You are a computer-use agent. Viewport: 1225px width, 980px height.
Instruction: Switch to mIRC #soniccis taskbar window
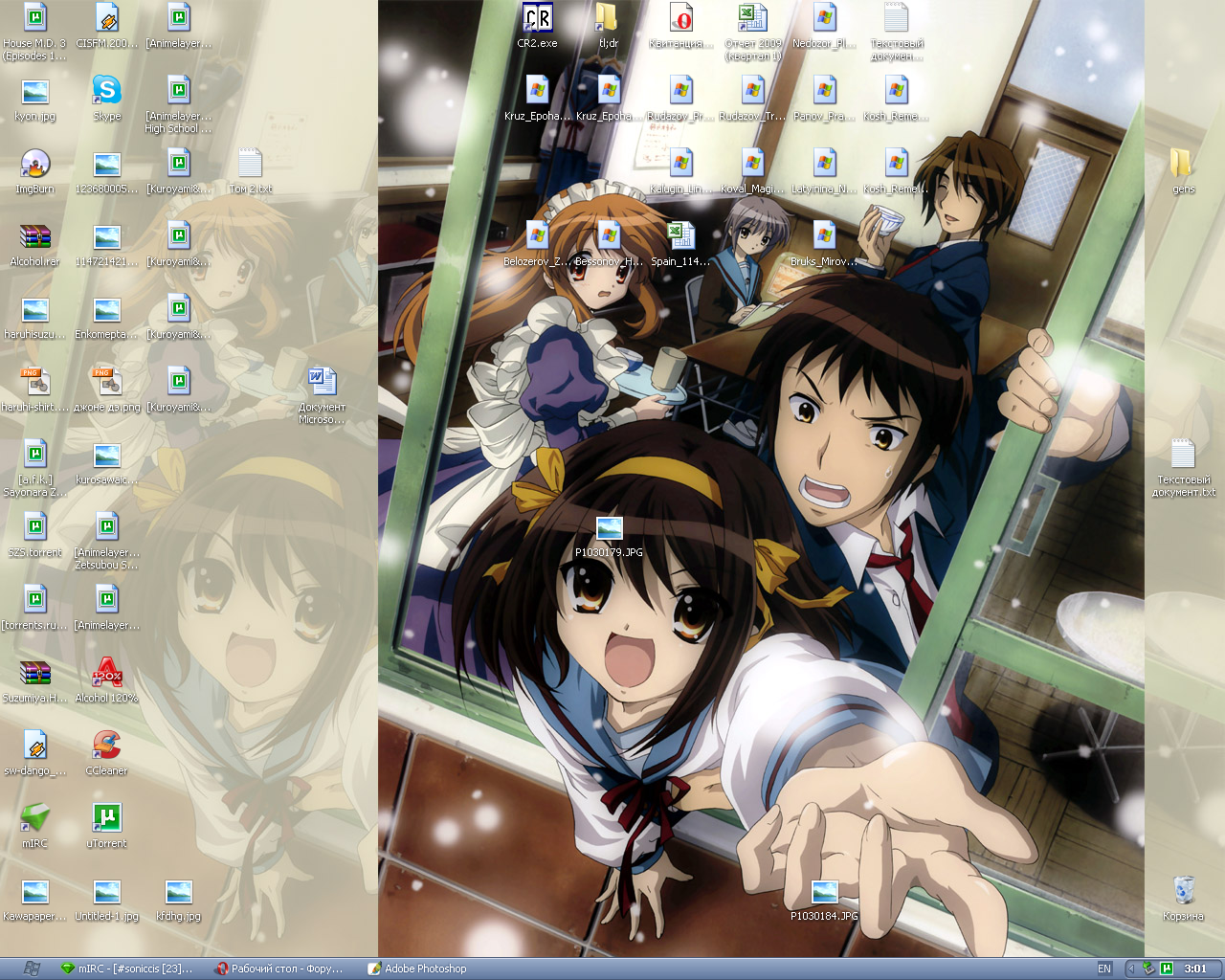(x=127, y=969)
